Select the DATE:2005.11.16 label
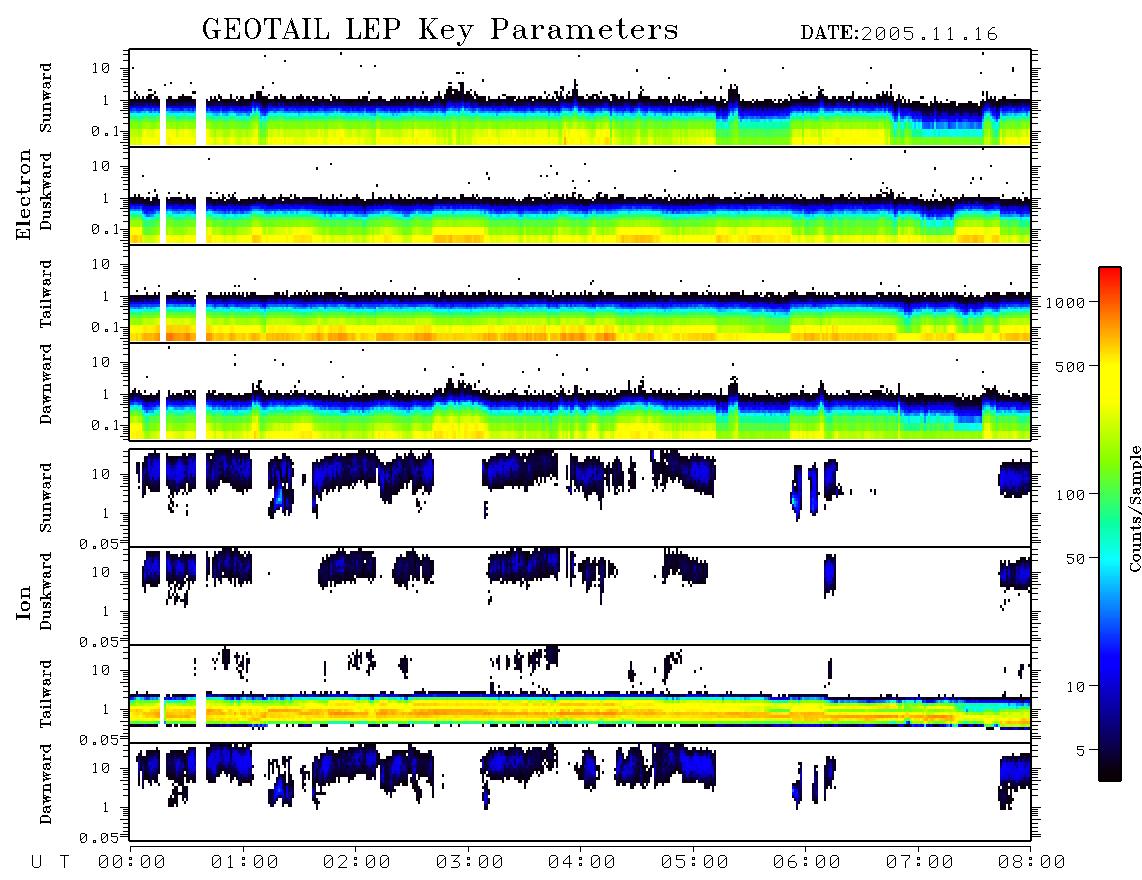This screenshot has height=880, width=1142. pyautogui.click(x=899, y=34)
